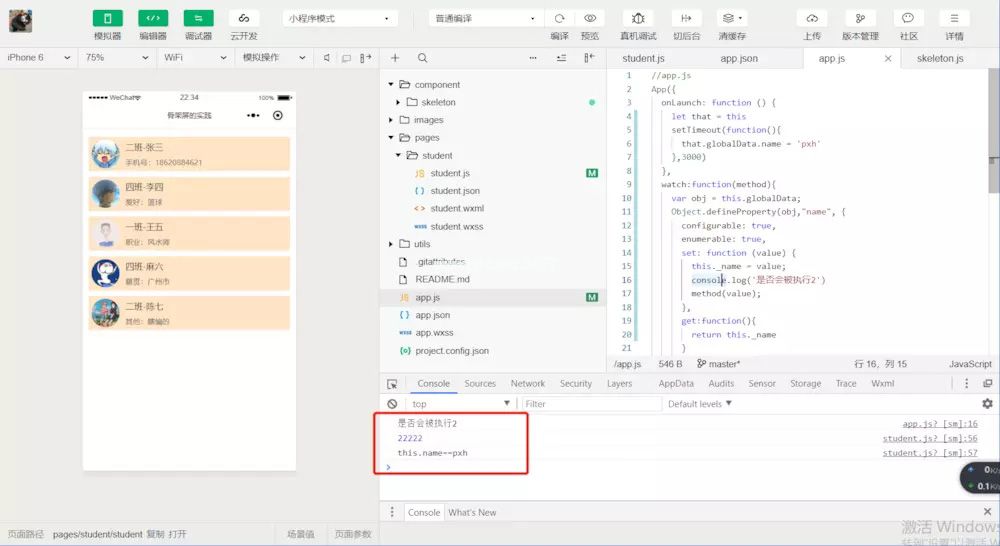Image resolution: width=1000 pixels, height=546 pixels.
Task: Click the element inspector icon in devtools
Action: point(392,384)
